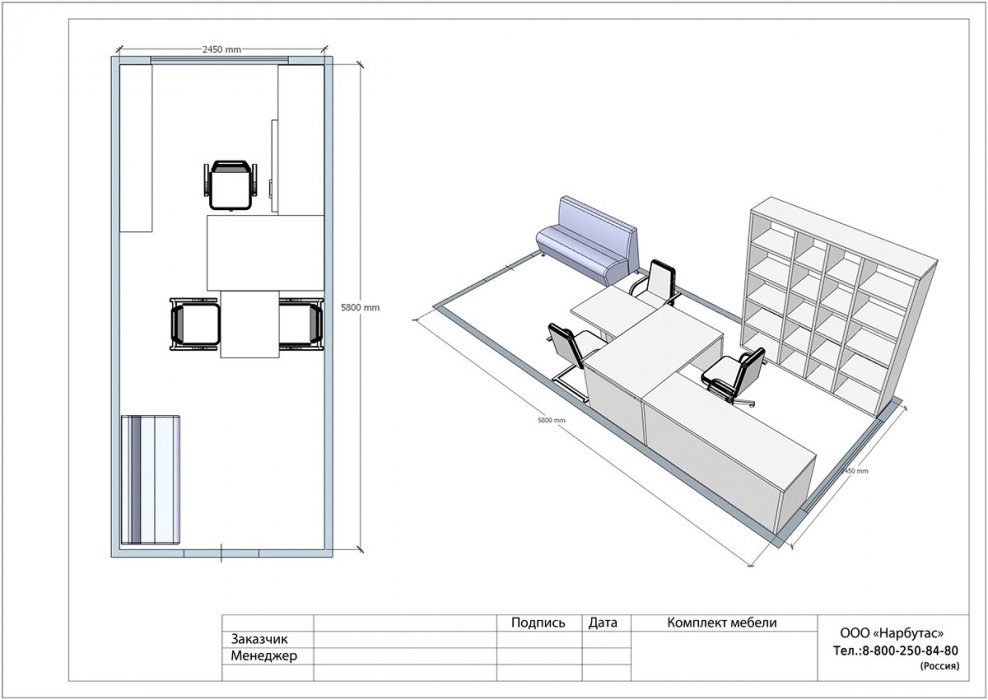Screen dimensions: 988x700
Task: Click the Подпись column header
Action: [538, 623]
